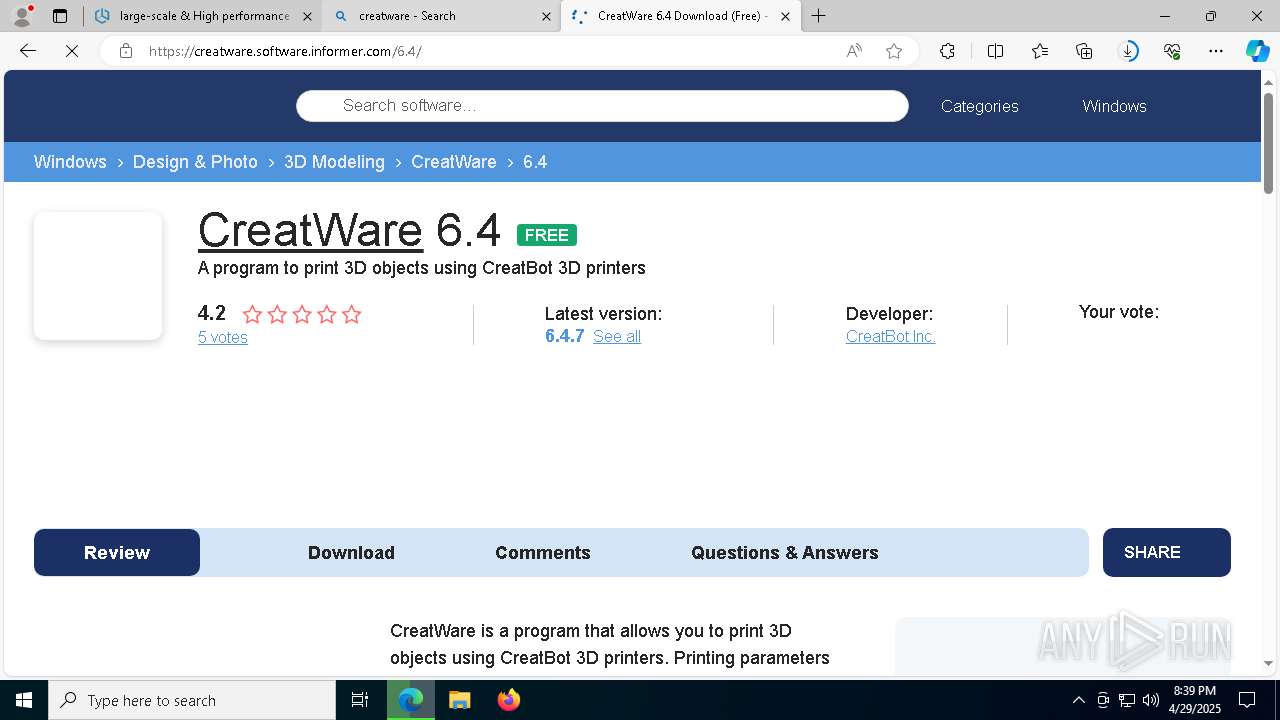Screen dimensions: 1280x720
Task: Open volume control in tray
Action: click(x=1150, y=700)
